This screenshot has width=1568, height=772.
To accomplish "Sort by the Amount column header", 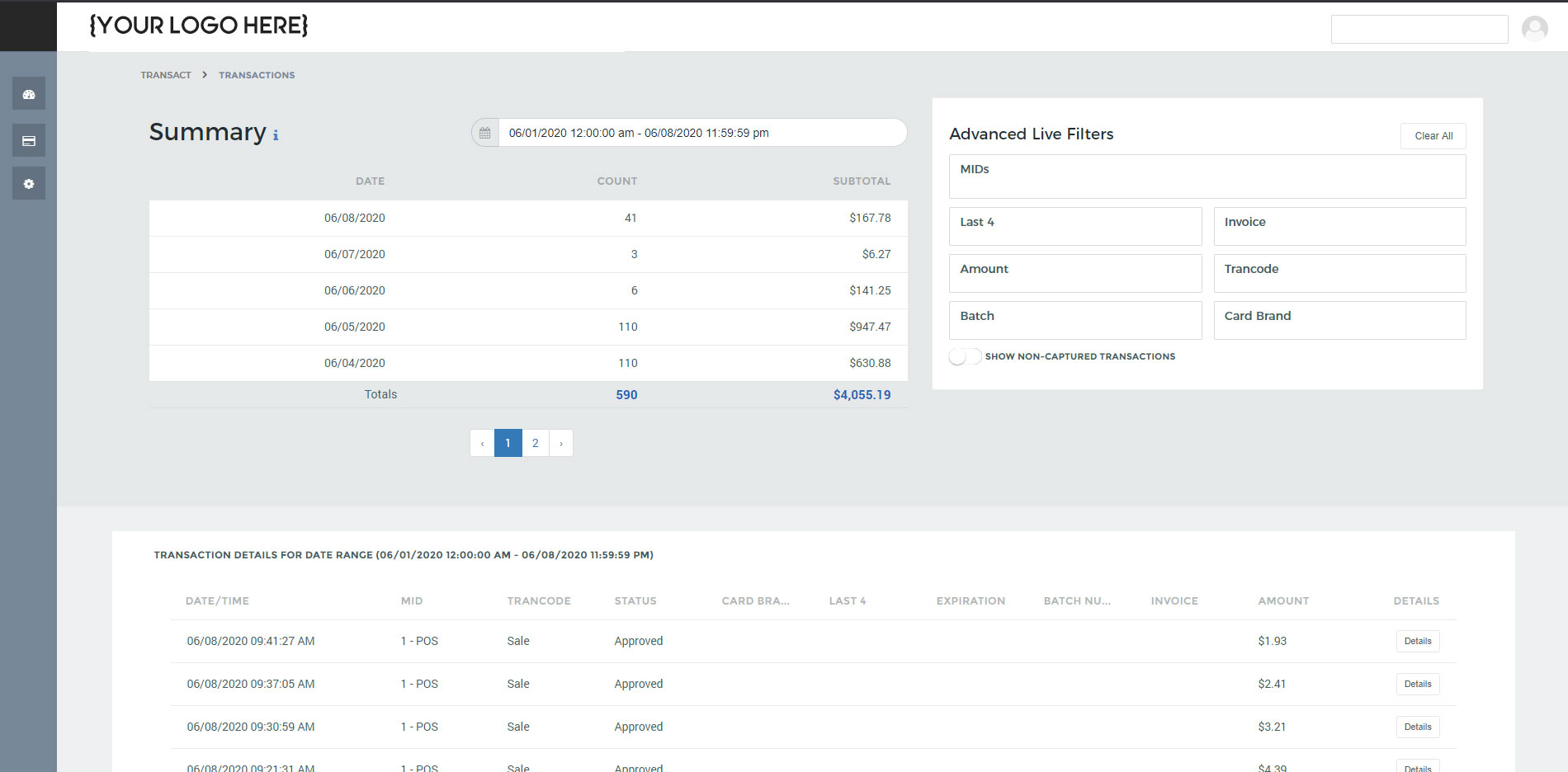I will (x=1282, y=601).
